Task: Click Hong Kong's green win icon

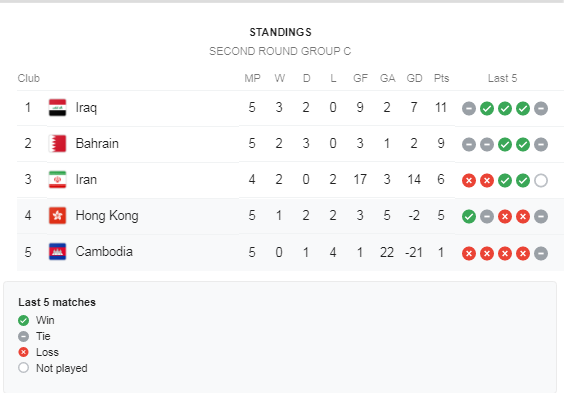Action: (469, 216)
